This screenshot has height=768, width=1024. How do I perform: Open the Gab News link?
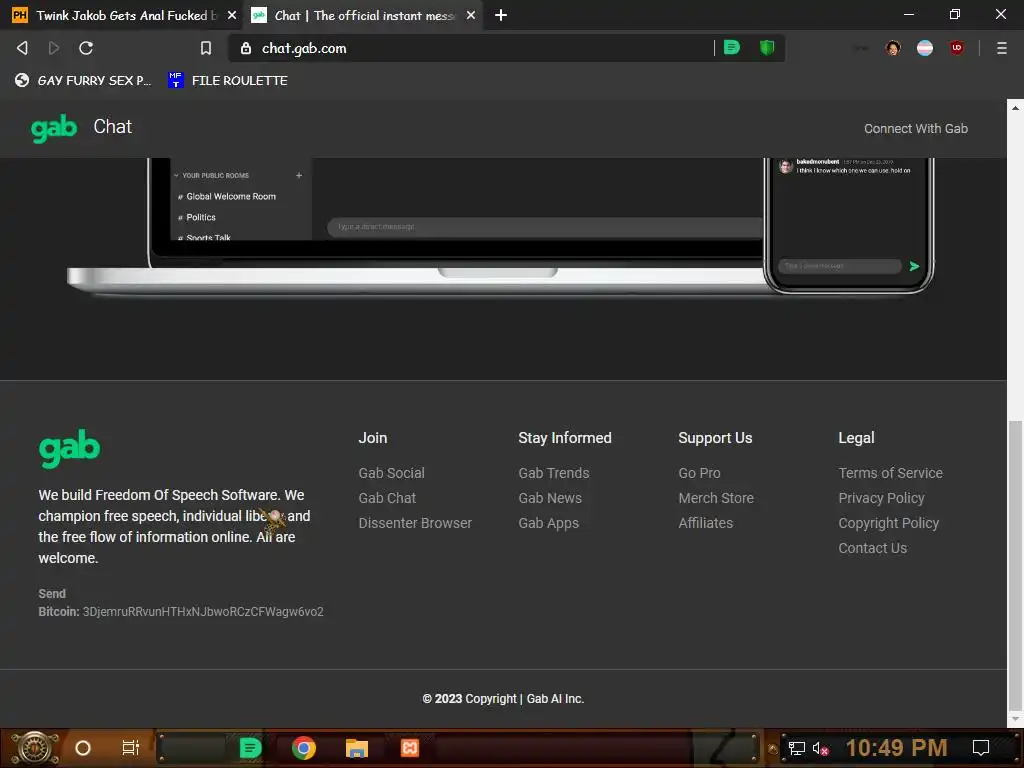point(550,498)
